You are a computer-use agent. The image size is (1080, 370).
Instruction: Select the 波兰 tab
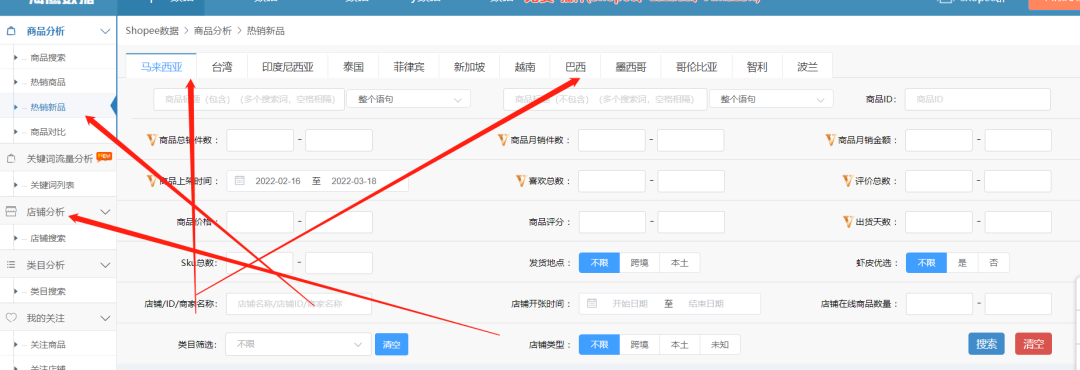[807, 67]
